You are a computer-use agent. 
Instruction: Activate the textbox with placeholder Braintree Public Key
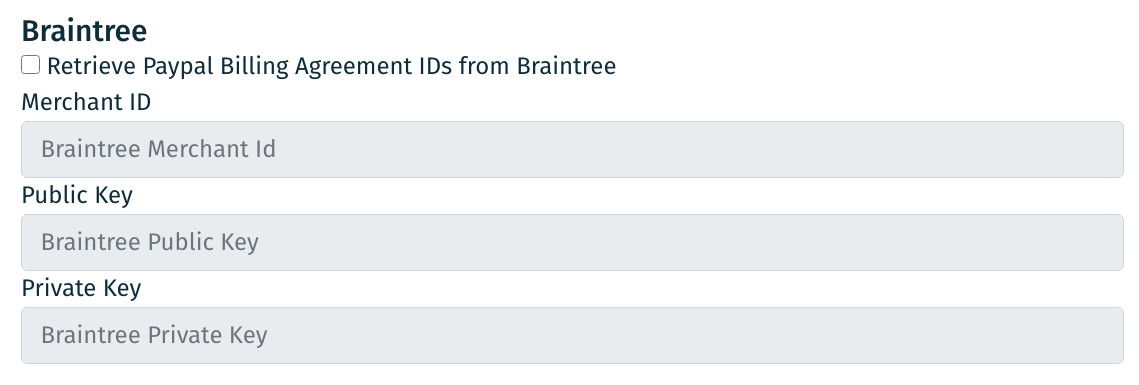tap(572, 243)
